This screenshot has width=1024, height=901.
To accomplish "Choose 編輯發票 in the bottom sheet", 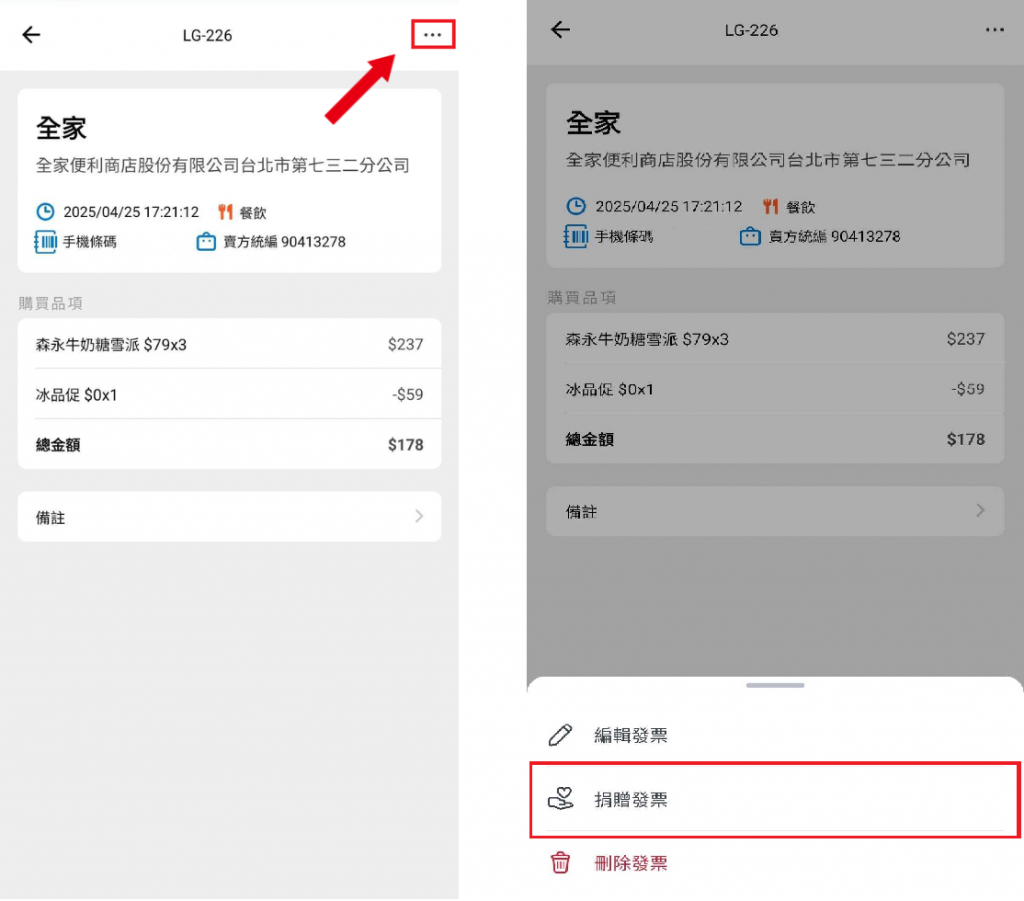I will tap(775, 735).
